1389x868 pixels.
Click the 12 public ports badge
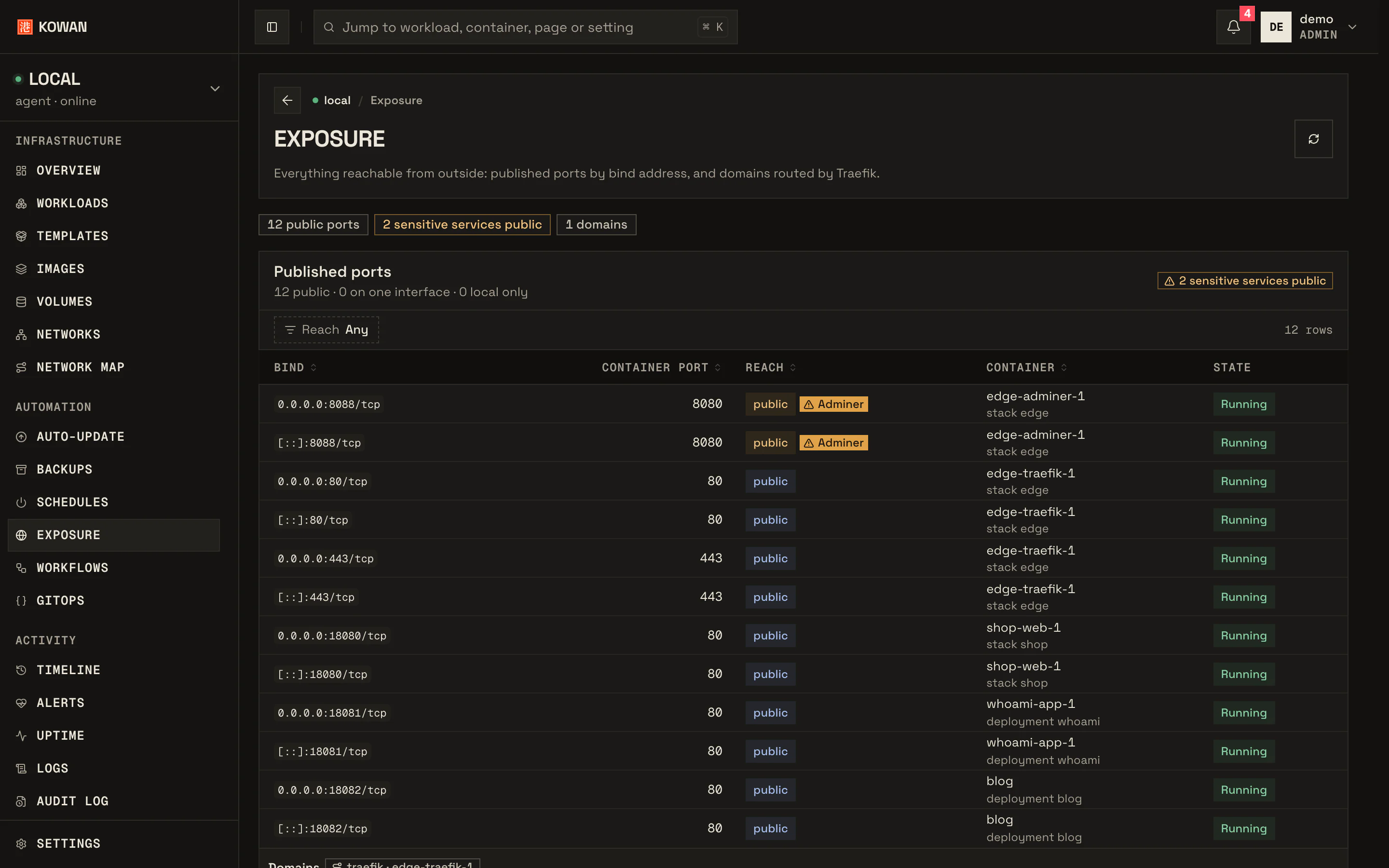313,224
